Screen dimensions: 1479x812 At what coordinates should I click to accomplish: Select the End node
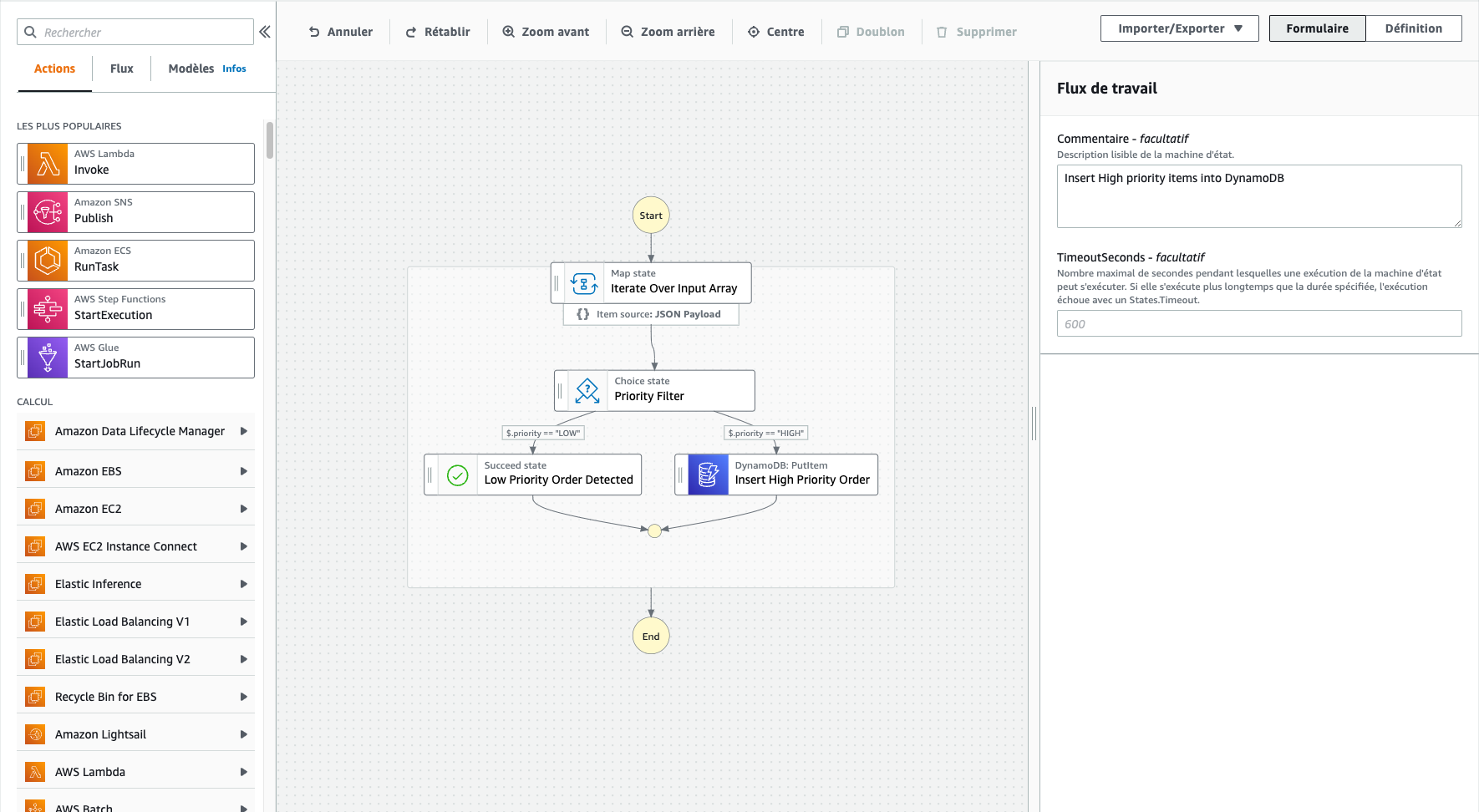point(651,637)
